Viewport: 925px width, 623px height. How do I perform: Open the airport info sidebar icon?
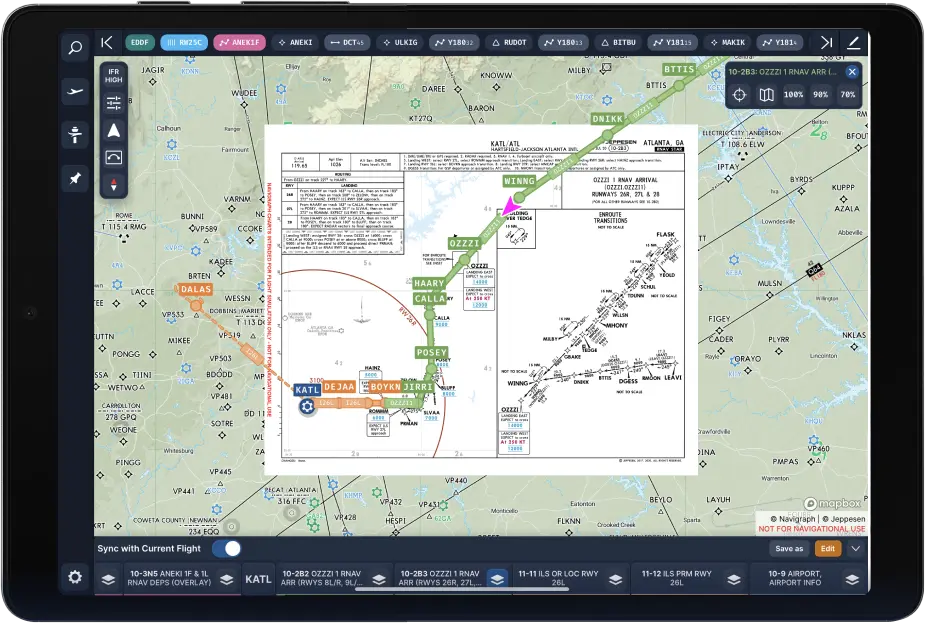[x=75, y=134]
